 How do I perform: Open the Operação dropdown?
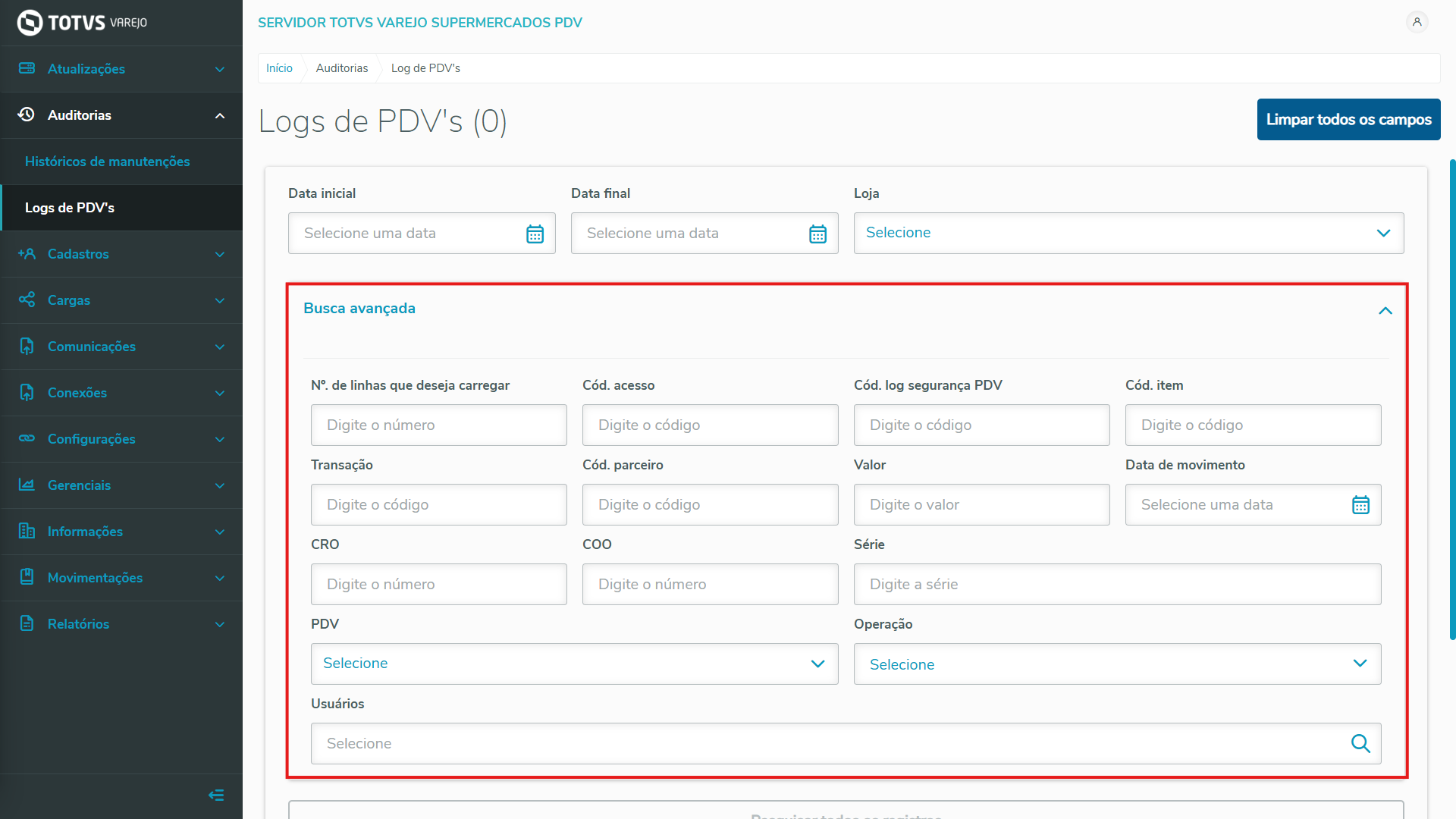pos(1117,664)
